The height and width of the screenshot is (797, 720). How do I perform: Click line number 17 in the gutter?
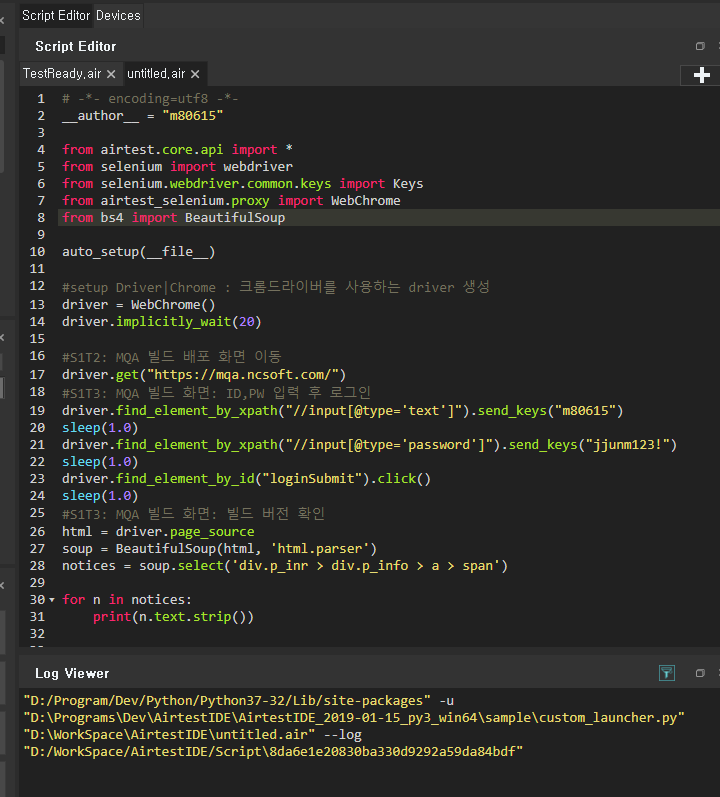[37, 375]
